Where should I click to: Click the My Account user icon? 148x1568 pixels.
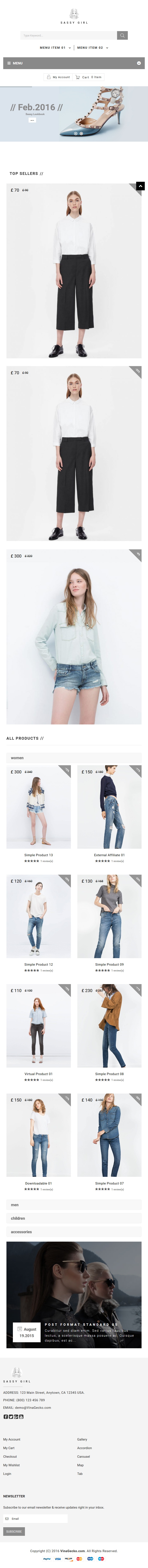point(49,77)
